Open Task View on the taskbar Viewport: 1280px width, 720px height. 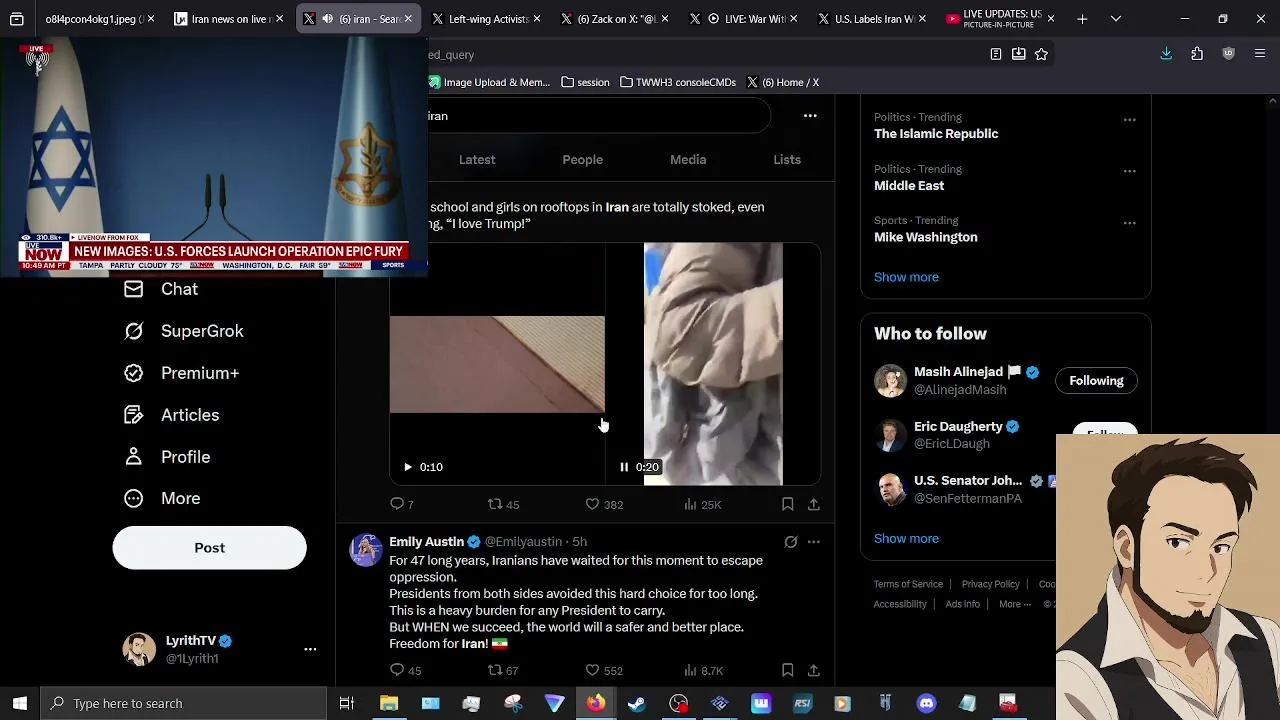coord(347,703)
